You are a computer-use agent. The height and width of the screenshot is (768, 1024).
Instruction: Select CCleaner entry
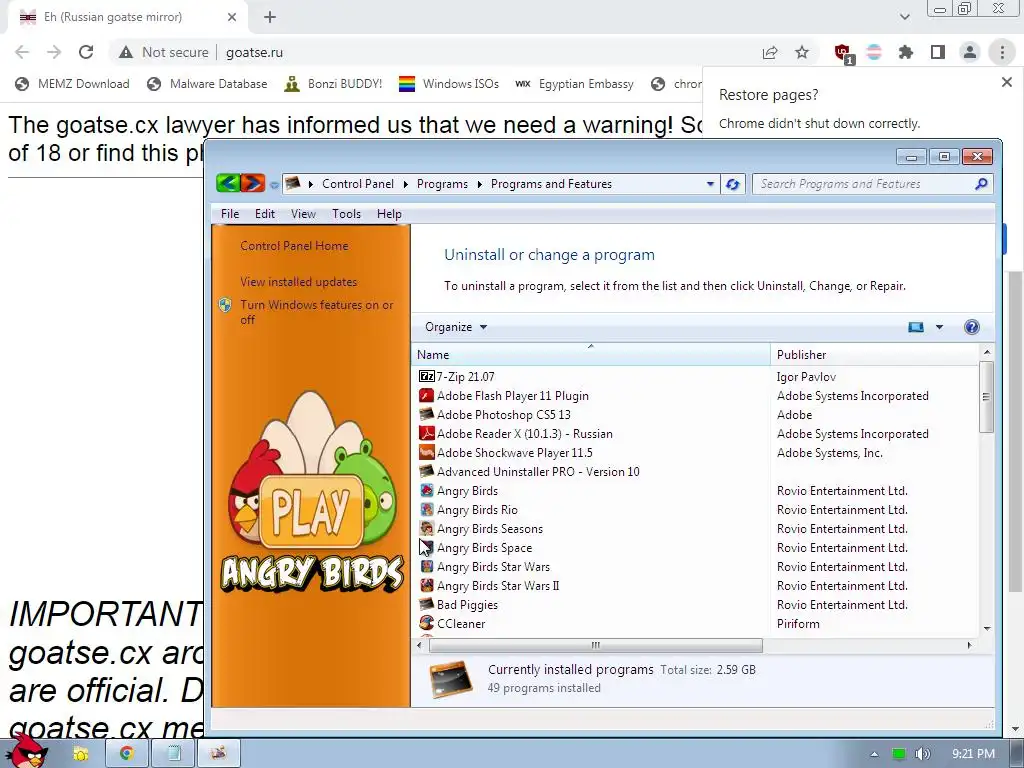coord(461,623)
